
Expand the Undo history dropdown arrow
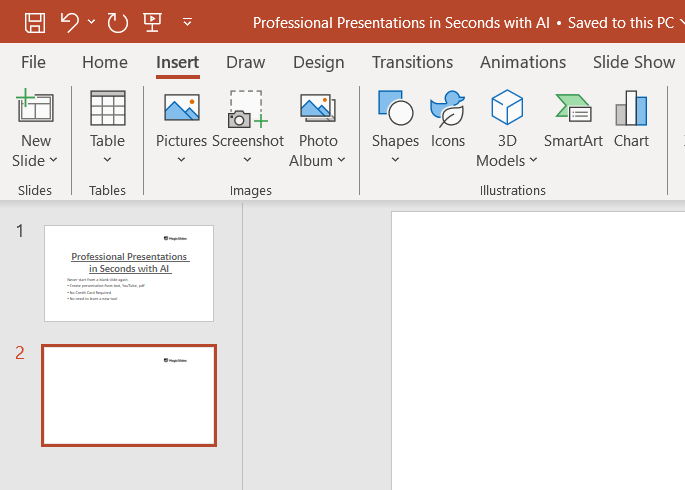click(x=92, y=21)
